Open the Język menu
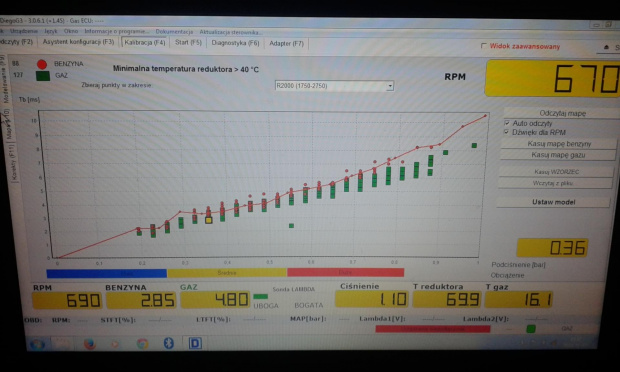The height and width of the screenshot is (372, 620). click(51, 31)
